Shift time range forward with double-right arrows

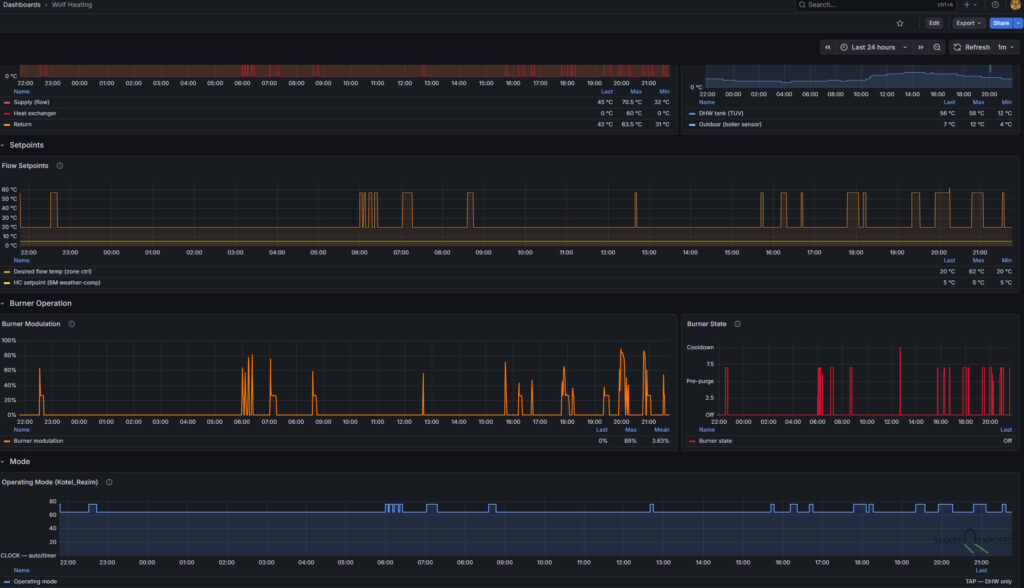pos(921,47)
